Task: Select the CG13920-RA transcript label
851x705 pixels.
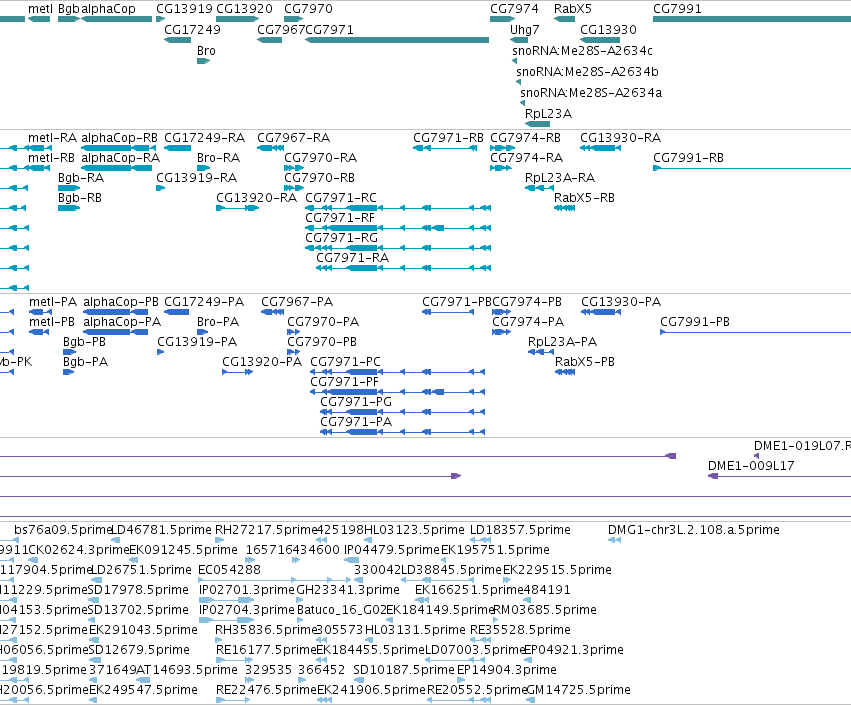Action: (256, 198)
